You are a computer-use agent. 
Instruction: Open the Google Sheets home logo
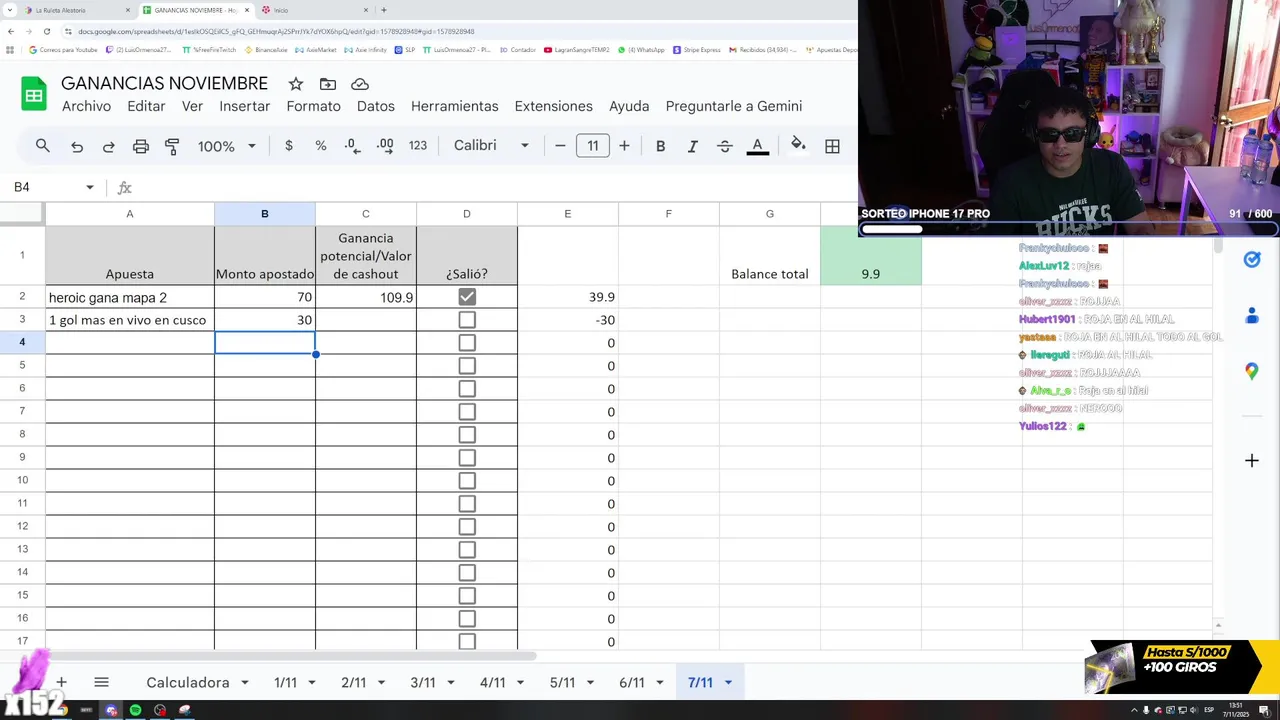tap(34, 94)
